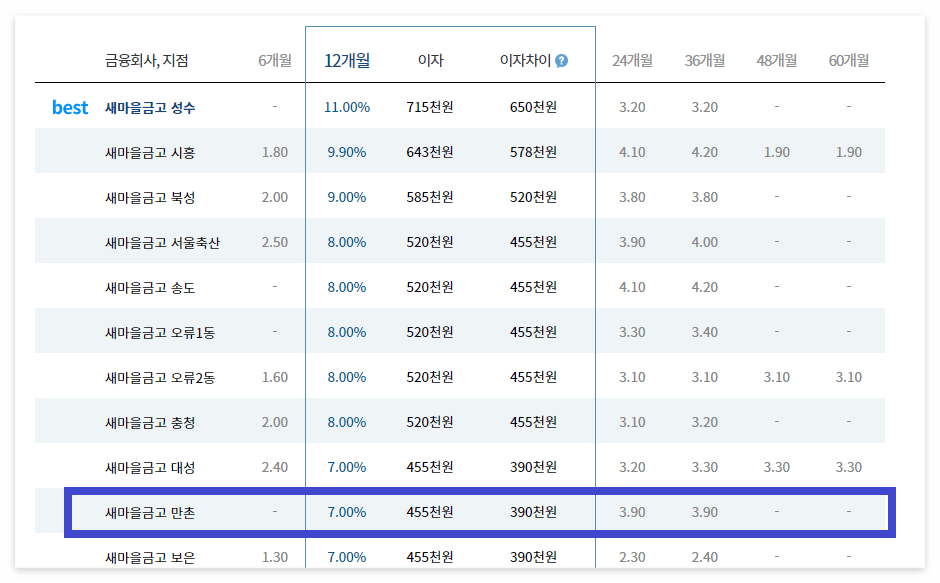Click the 4.10 24-month rate for 송도

coord(632,287)
